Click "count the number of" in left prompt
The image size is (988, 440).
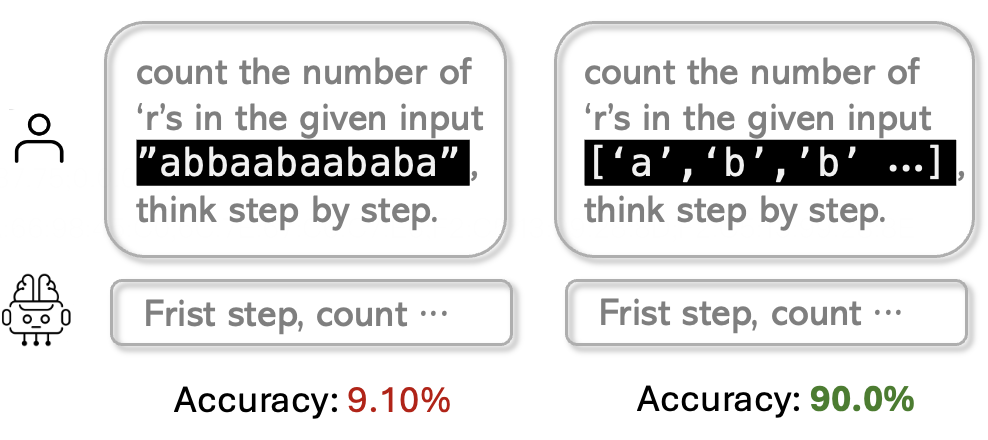(x=304, y=72)
